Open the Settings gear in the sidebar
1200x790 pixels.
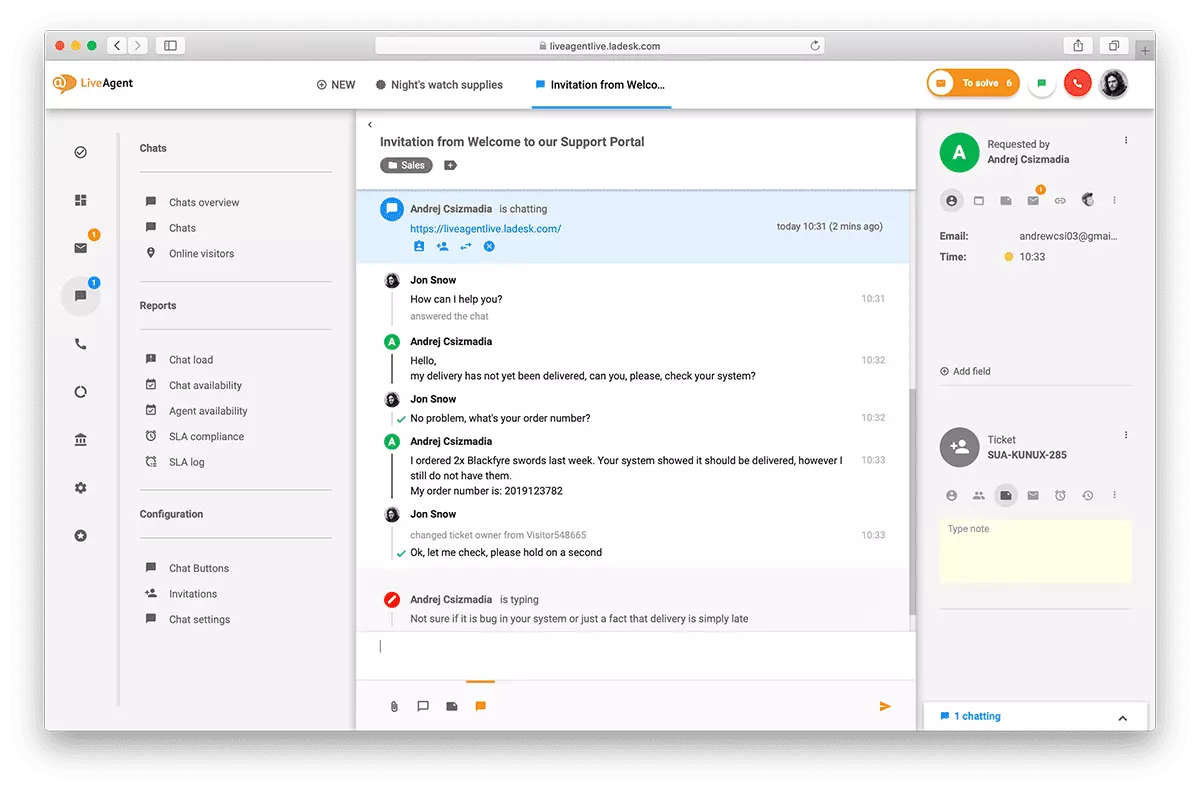point(80,487)
